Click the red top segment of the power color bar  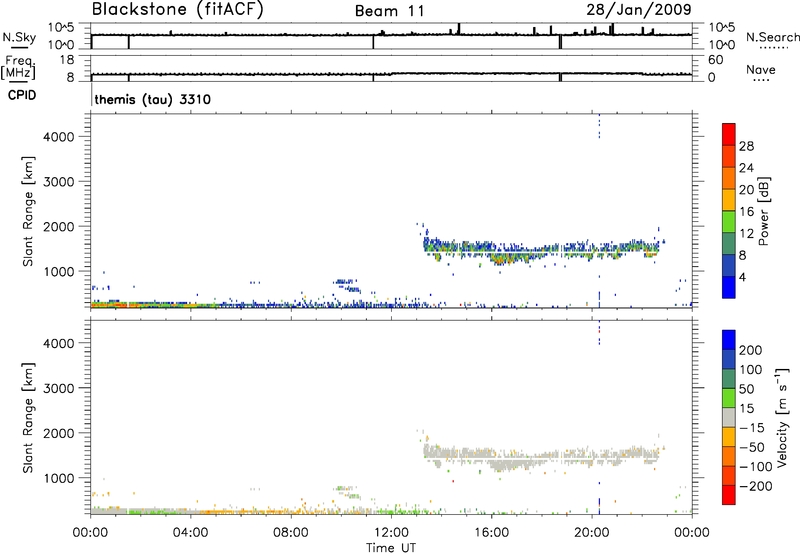pos(729,134)
